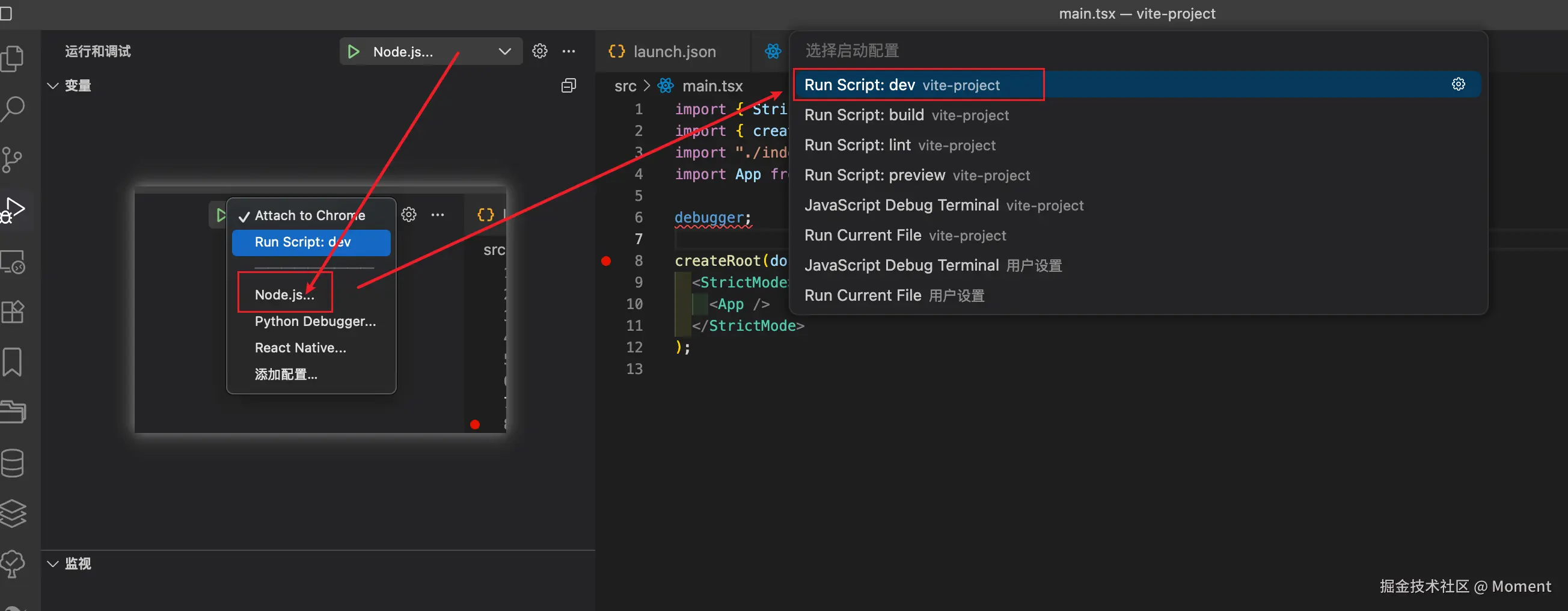Select Run Script: build vite-project
This screenshot has height=611, width=1568.
[1136, 115]
